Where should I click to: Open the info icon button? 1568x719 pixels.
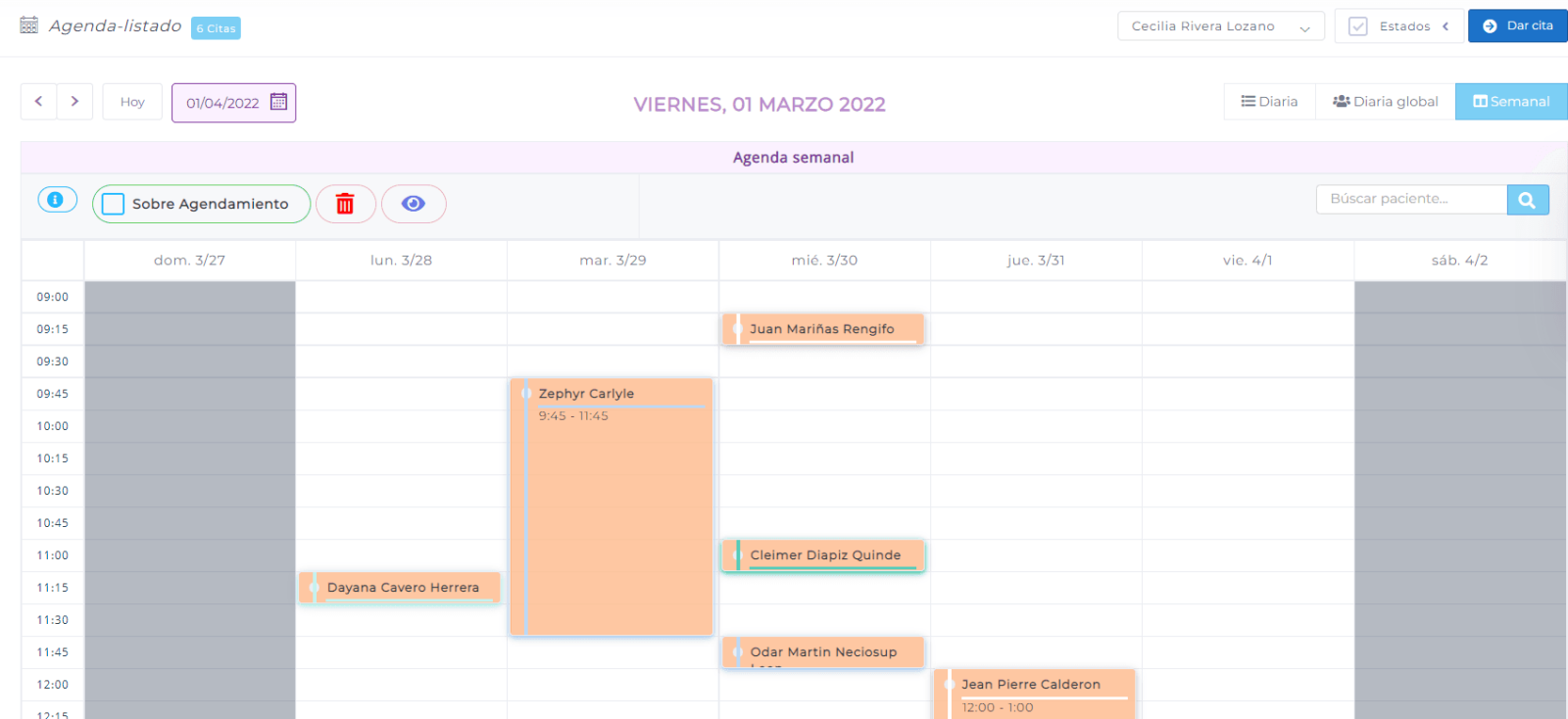point(57,200)
